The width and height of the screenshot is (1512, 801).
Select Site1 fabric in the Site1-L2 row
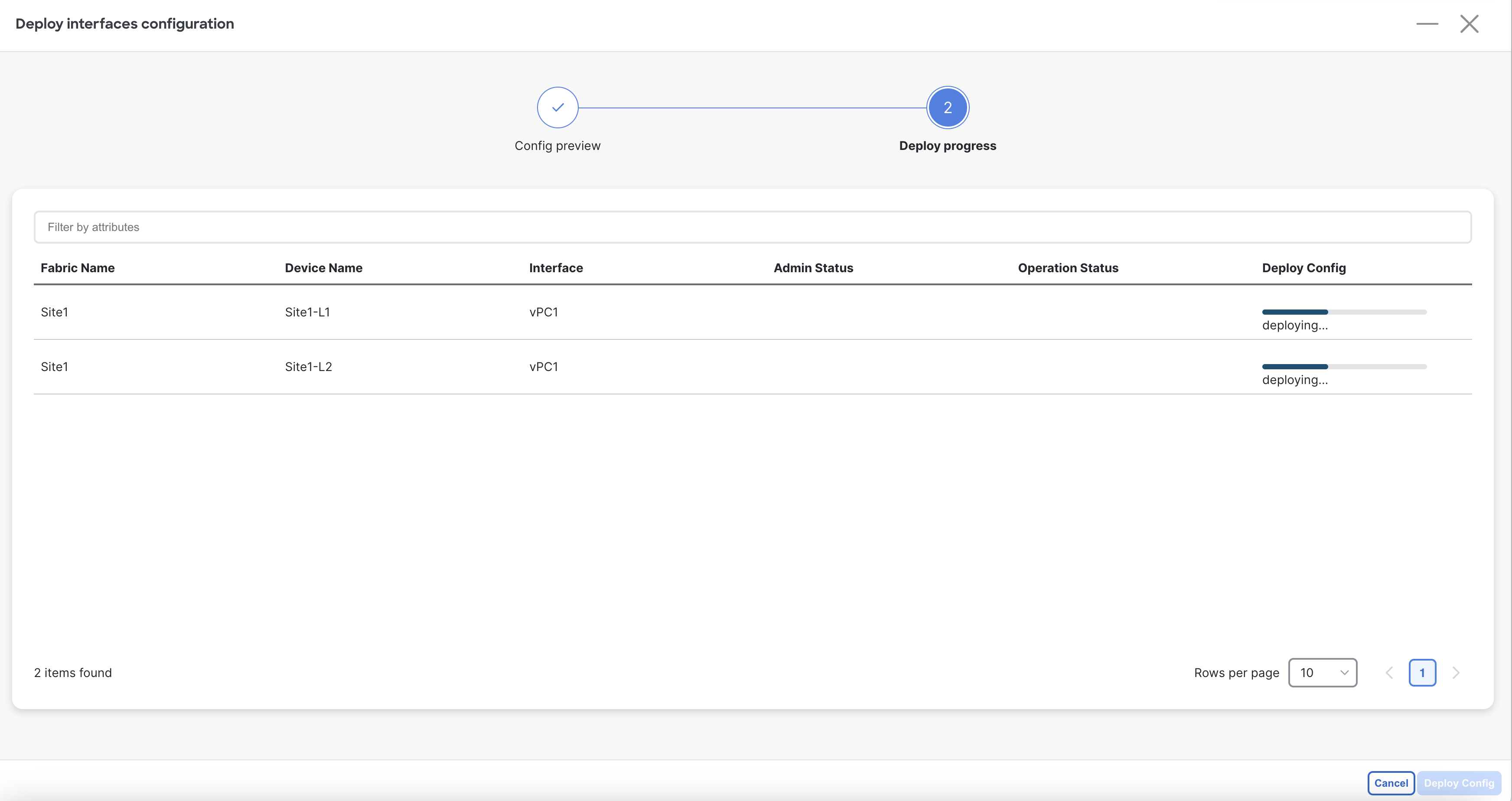(x=55, y=367)
